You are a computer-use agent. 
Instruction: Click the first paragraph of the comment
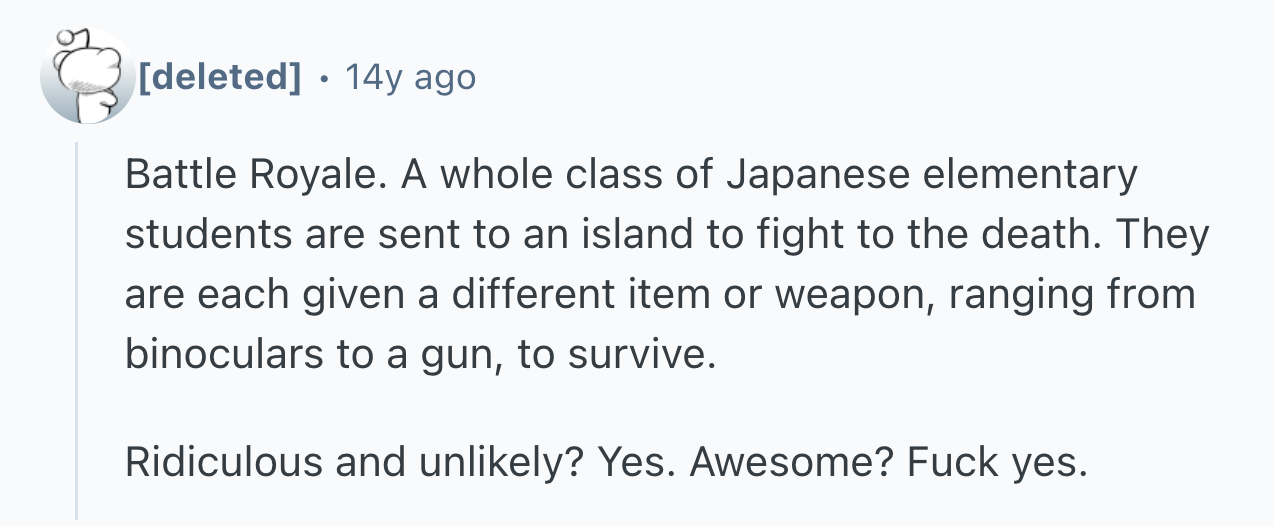coord(660,265)
